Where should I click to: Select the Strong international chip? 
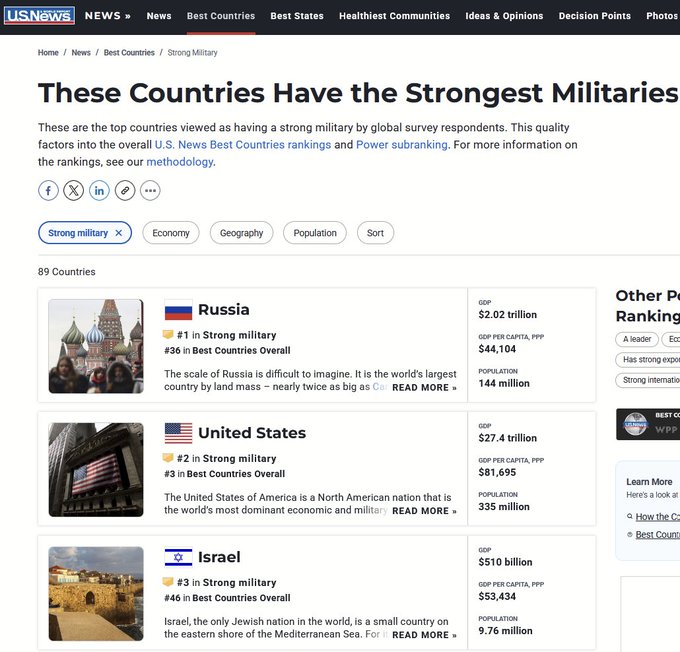point(648,380)
